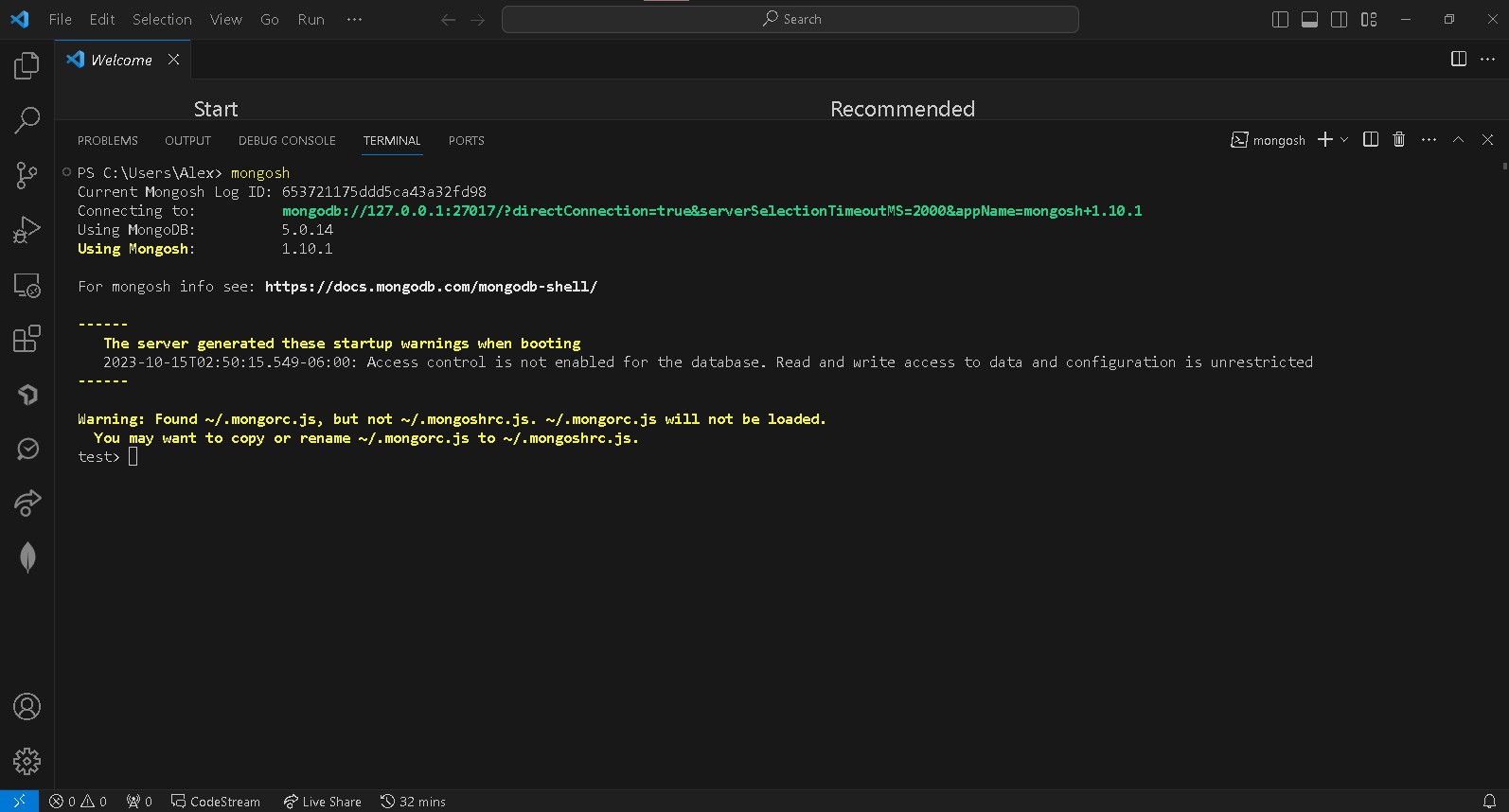1509x812 pixels.
Task: Toggle the primary side bar layout button
Action: (1280, 20)
